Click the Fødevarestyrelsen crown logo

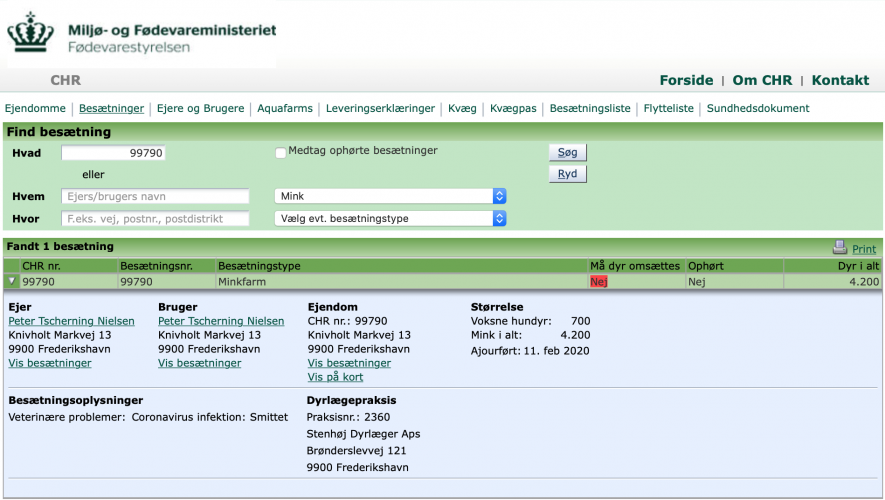tap(31, 33)
